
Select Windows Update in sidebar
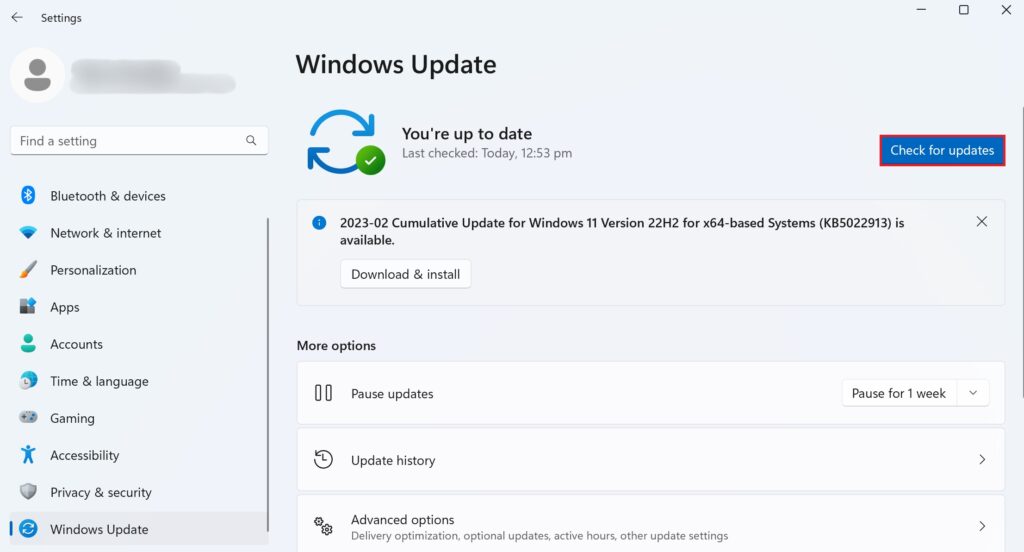pos(138,528)
